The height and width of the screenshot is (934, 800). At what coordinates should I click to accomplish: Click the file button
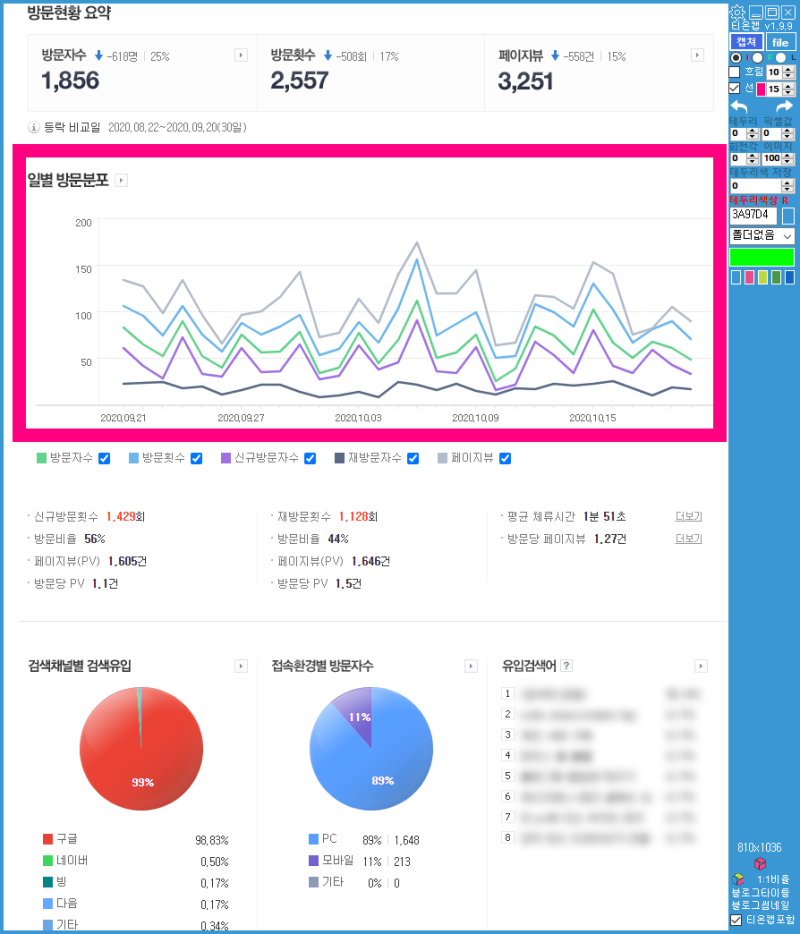coord(781,42)
